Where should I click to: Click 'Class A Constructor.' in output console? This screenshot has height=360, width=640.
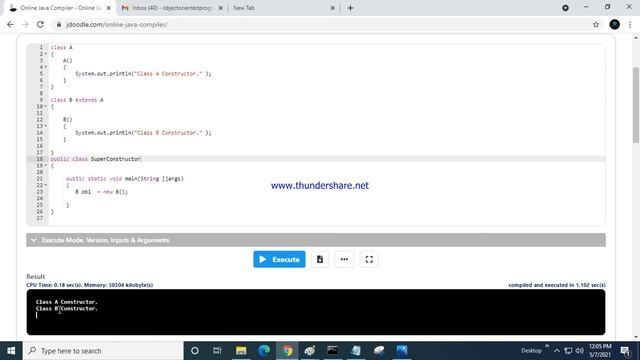(x=67, y=302)
